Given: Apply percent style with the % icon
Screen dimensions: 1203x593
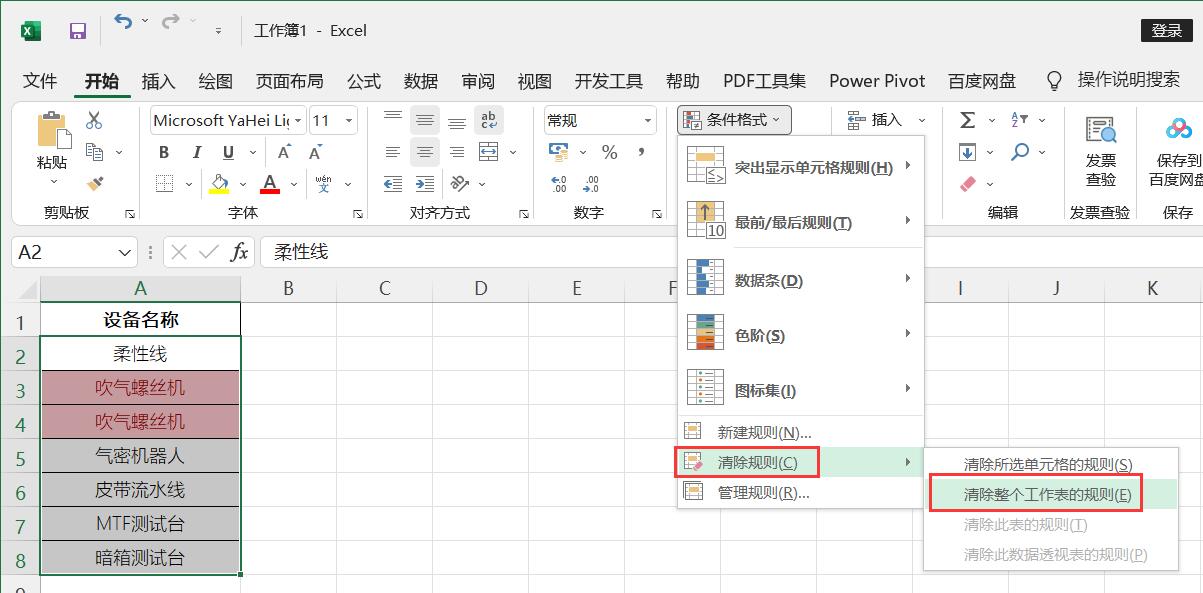Looking at the screenshot, I should click(609, 152).
